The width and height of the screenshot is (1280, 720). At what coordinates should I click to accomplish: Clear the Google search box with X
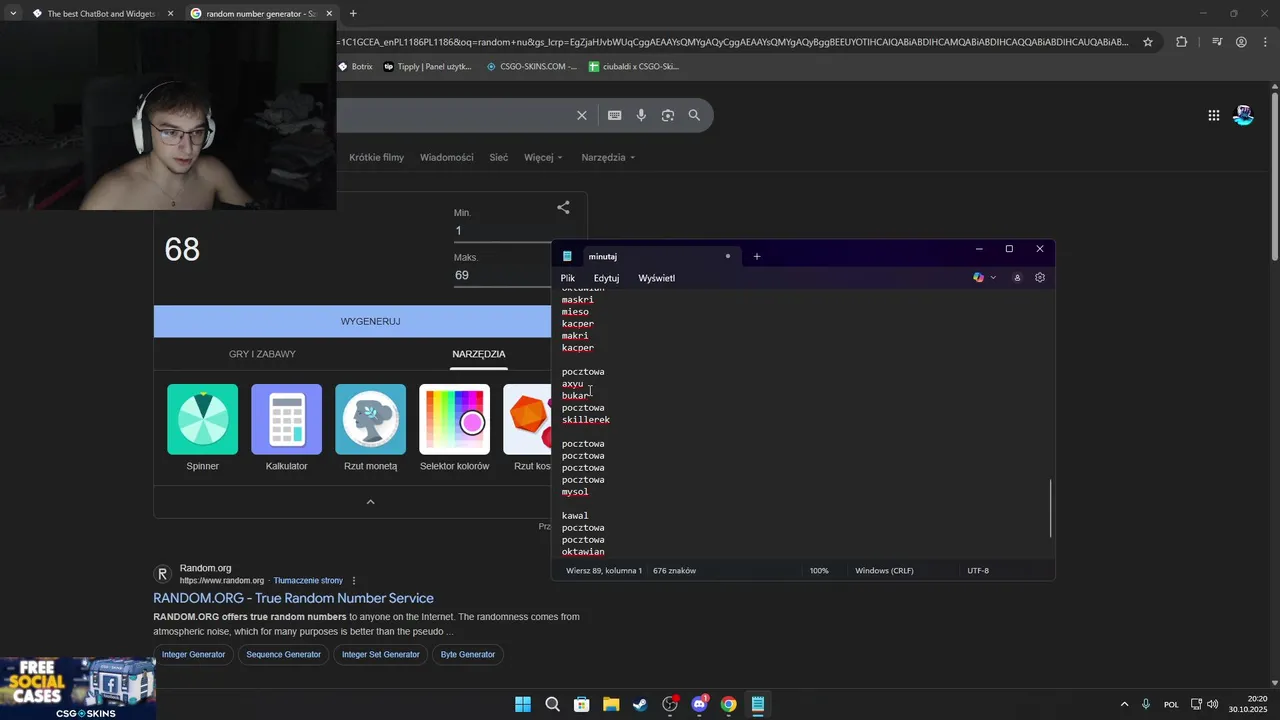pyautogui.click(x=582, y=115)
